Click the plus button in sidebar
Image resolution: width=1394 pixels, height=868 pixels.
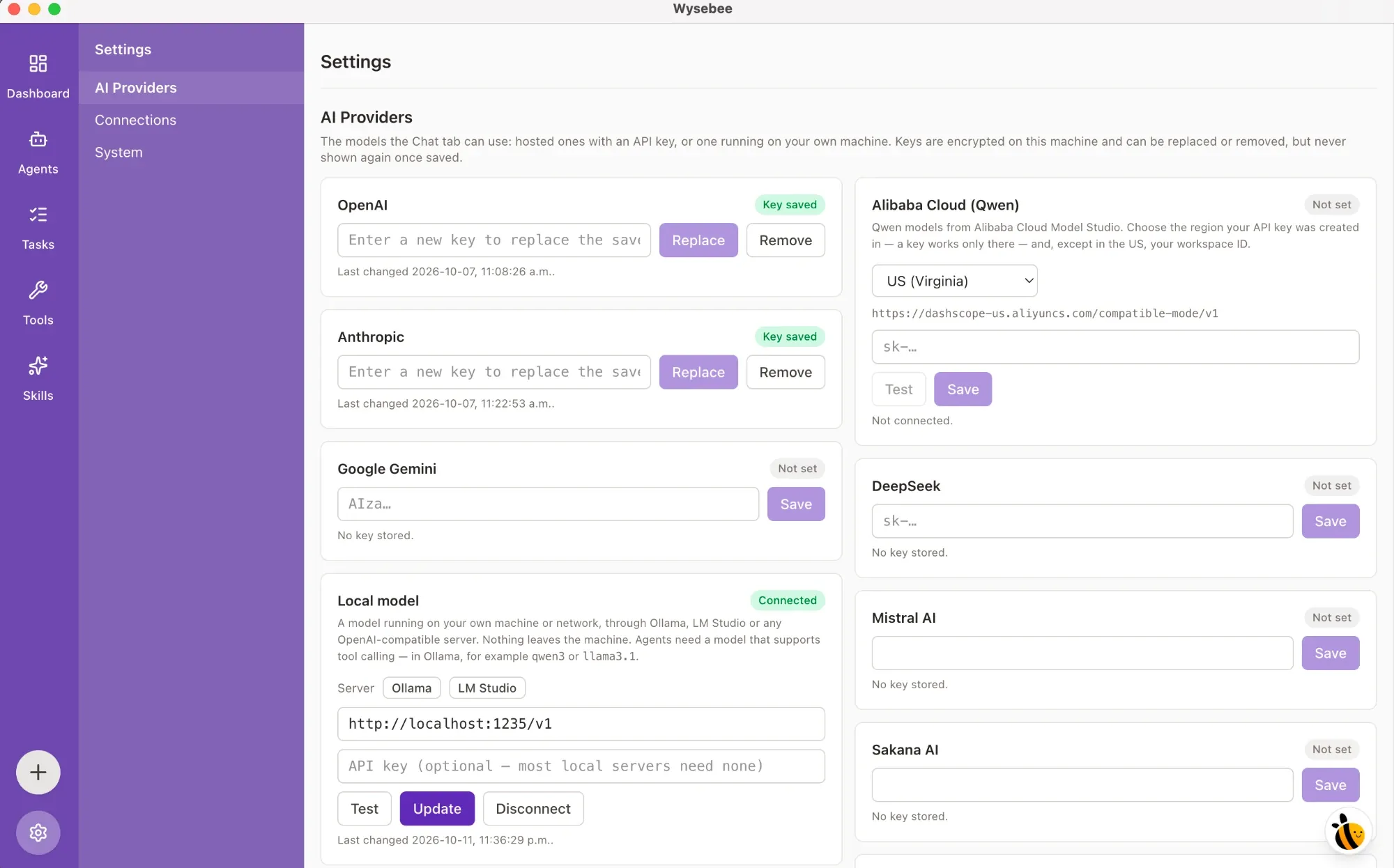click(38, 772)
